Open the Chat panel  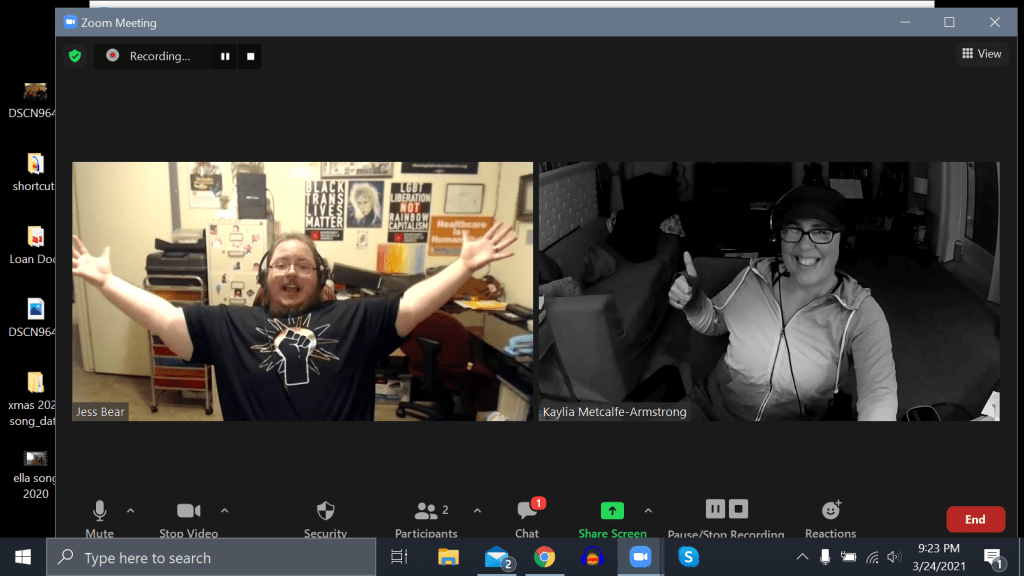pyautogui.click(x=527, y=512)
